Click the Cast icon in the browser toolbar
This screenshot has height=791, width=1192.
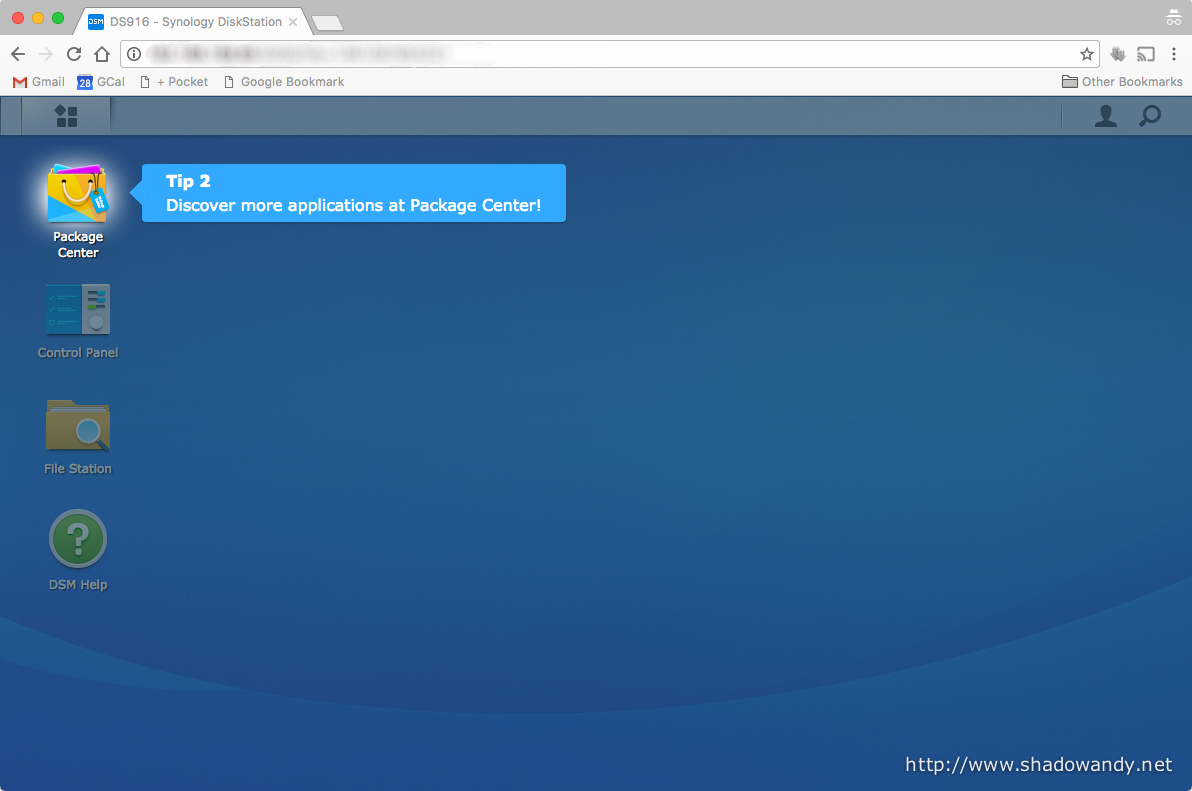1145,54
